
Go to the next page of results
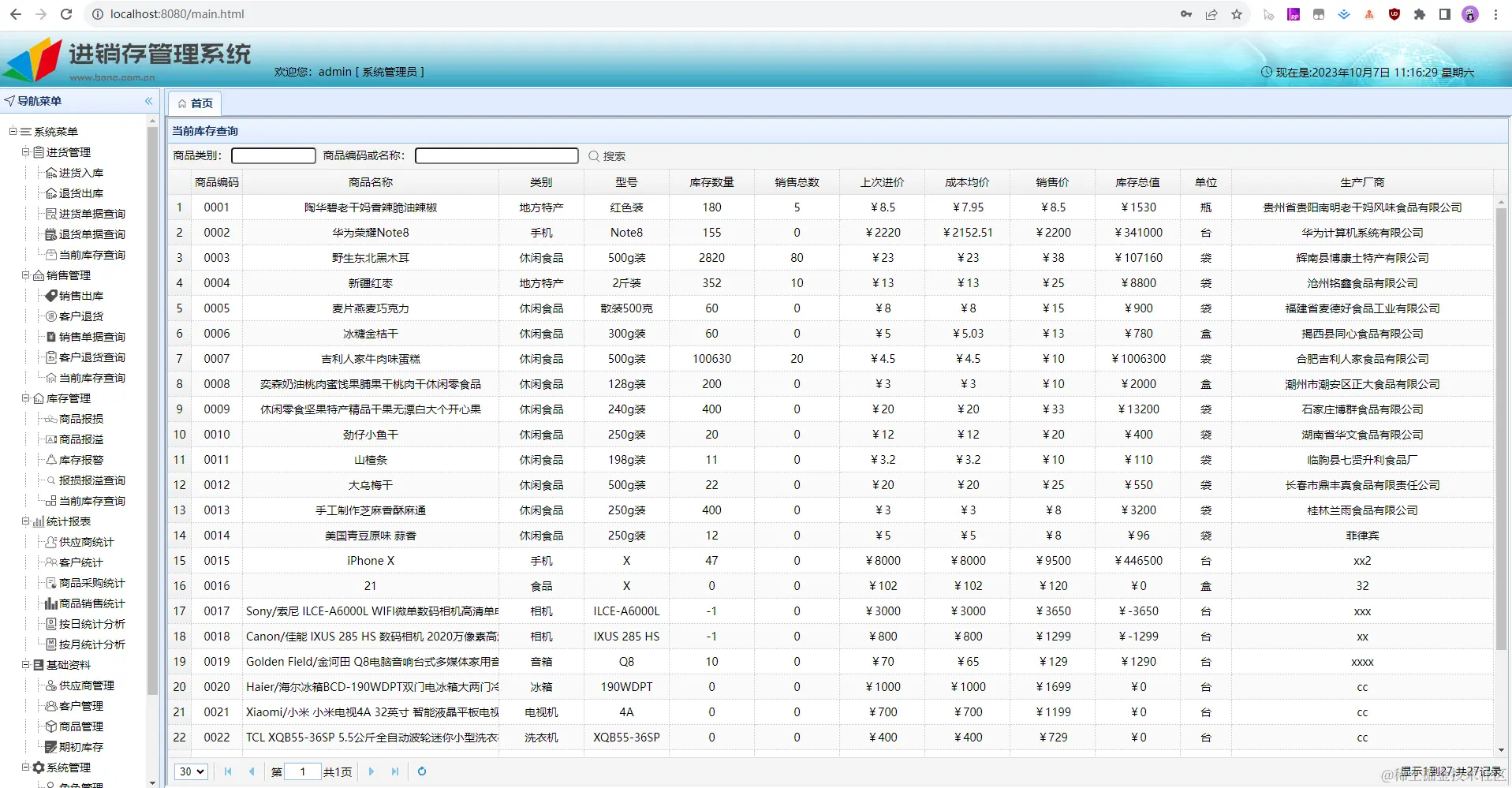pos(371,771)
